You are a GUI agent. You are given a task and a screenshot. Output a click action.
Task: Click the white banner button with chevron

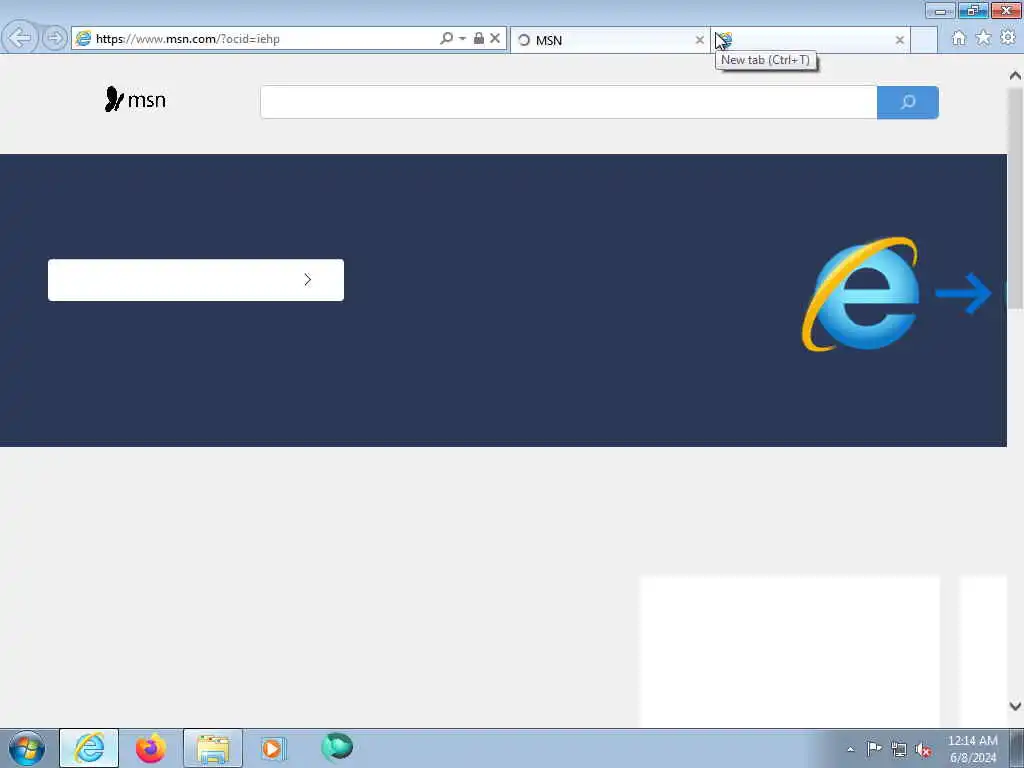coord(196,280)
